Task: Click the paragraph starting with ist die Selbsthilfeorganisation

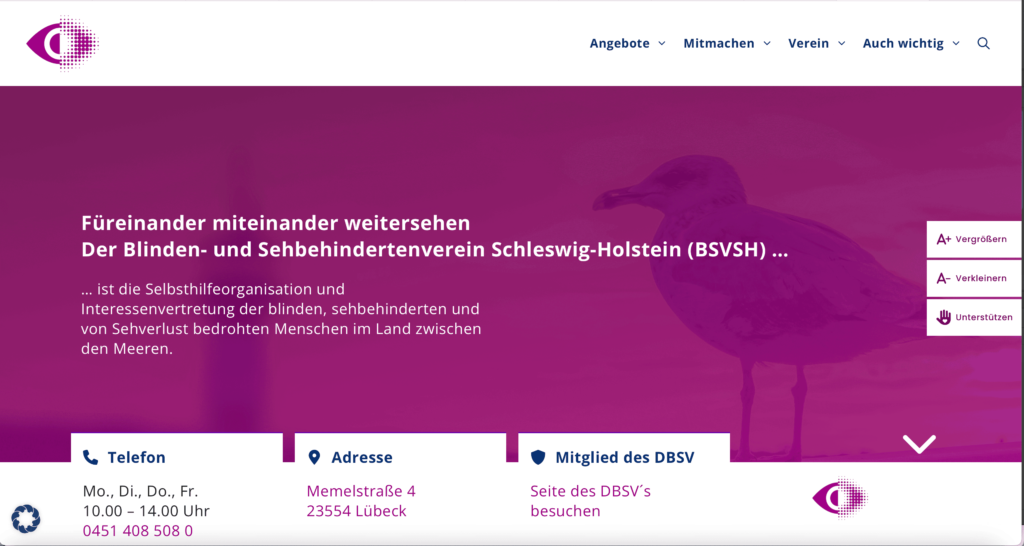Action: tap(281, 319)
